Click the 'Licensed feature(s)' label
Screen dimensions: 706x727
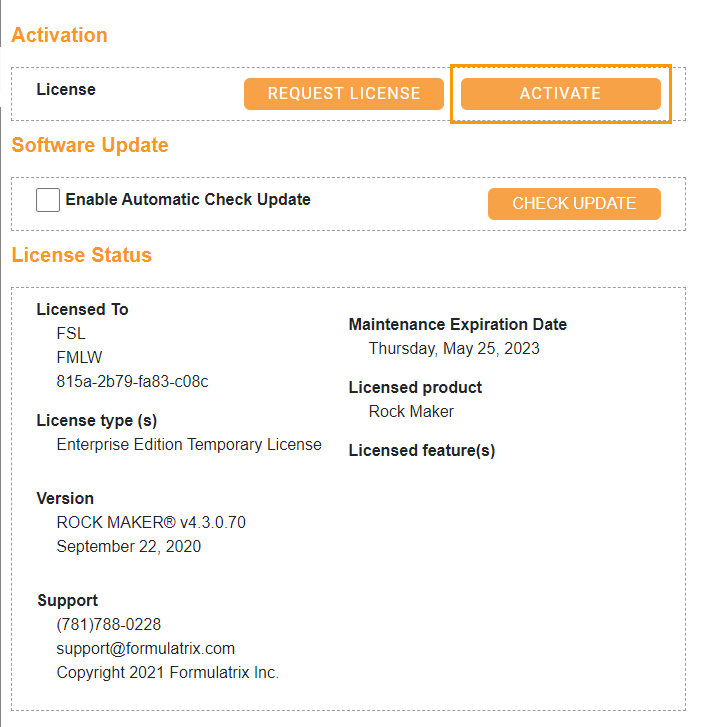(422, 450)
